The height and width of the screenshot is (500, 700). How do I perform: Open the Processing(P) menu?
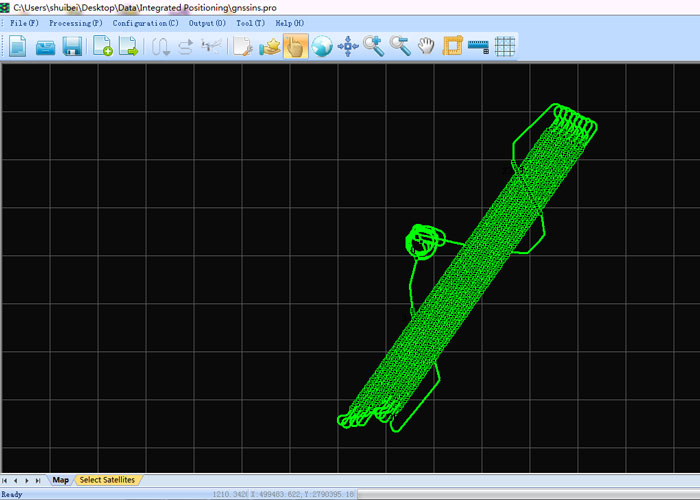[76, 23]
